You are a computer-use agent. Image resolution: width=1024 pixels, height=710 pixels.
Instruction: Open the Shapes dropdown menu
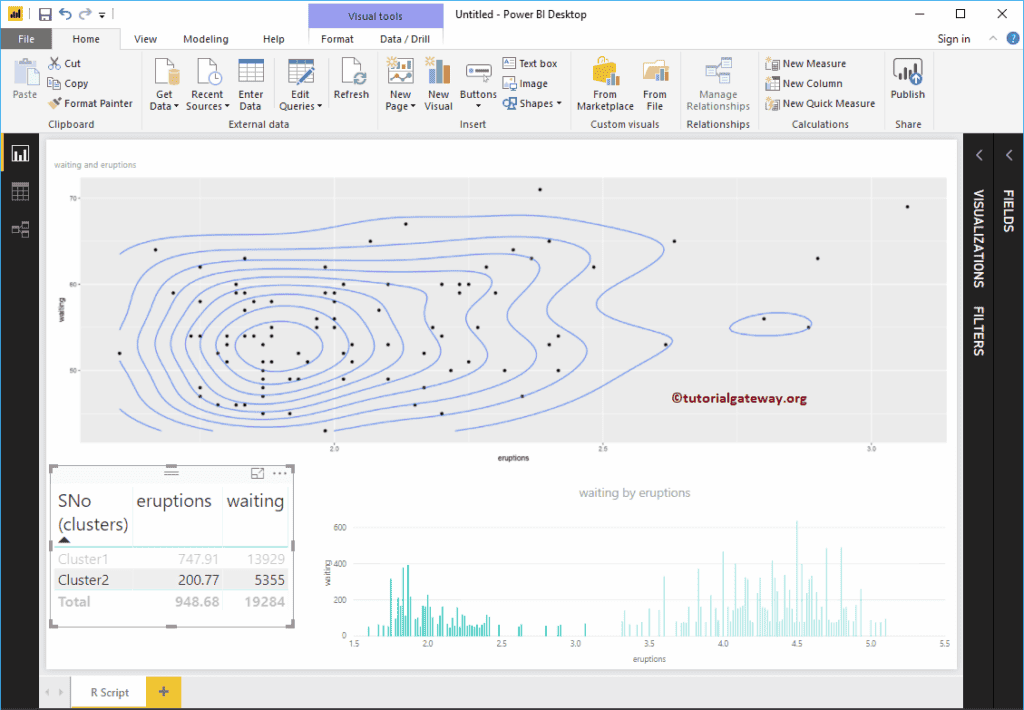pos(532,103)
